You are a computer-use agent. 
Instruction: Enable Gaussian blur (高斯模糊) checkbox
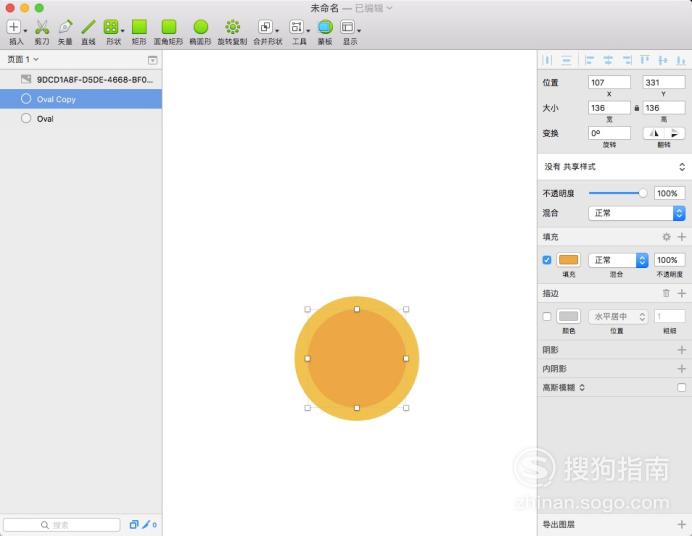[x=682, y=387]
